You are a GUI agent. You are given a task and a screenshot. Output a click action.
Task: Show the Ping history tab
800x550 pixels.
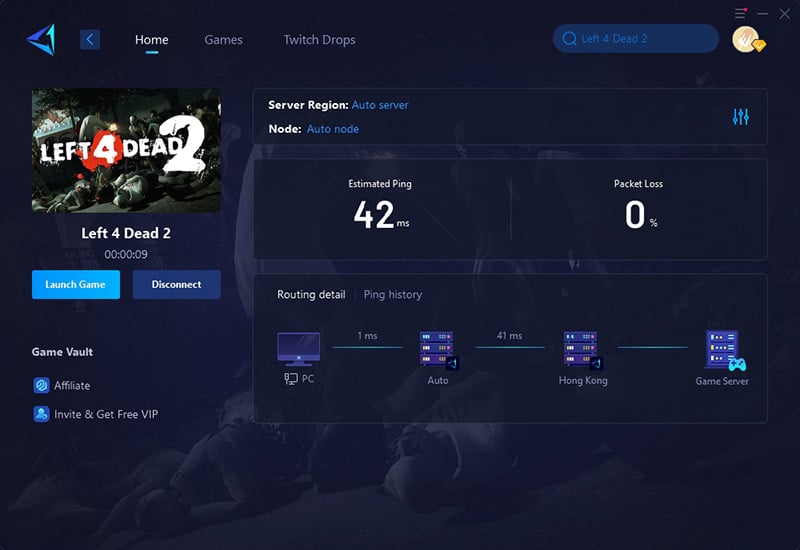(x=392, y=295)
